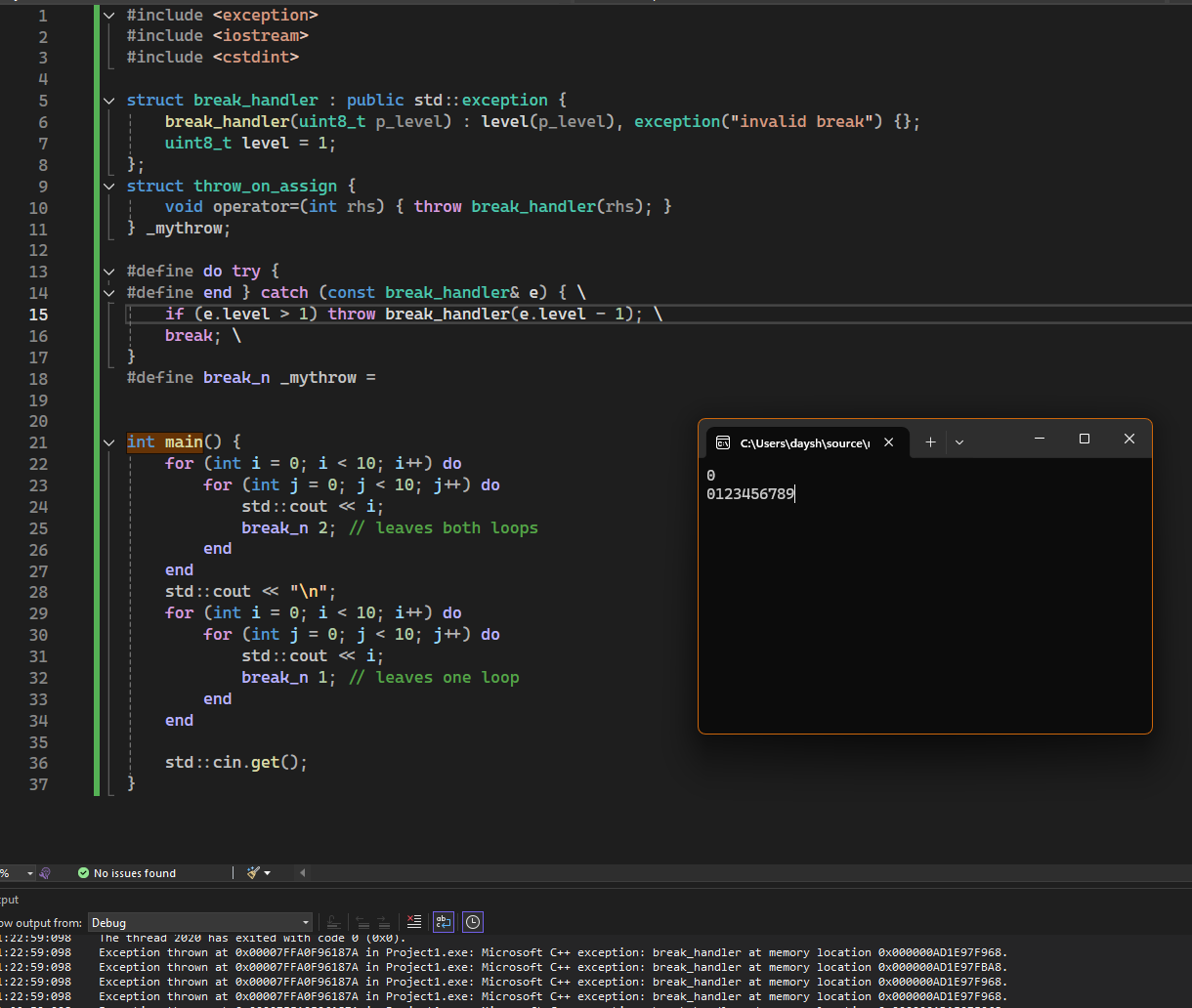
Task: Click std::cin.get(); statement
Action: tap(236, 763)
